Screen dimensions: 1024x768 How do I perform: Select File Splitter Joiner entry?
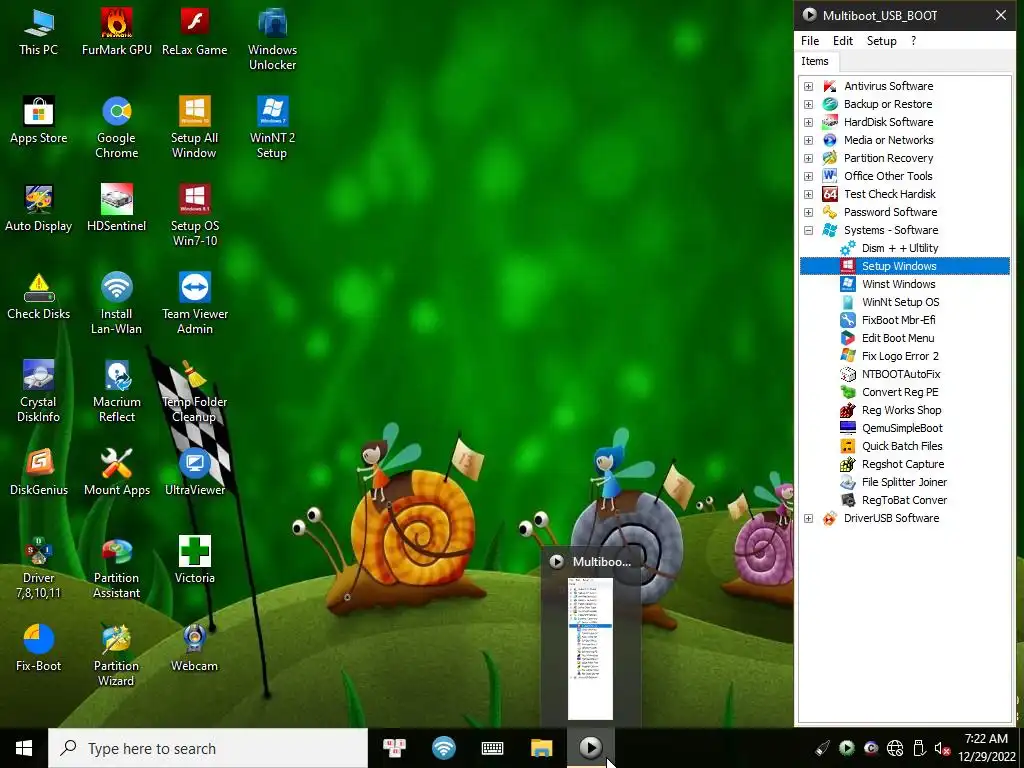coord(904,483)
